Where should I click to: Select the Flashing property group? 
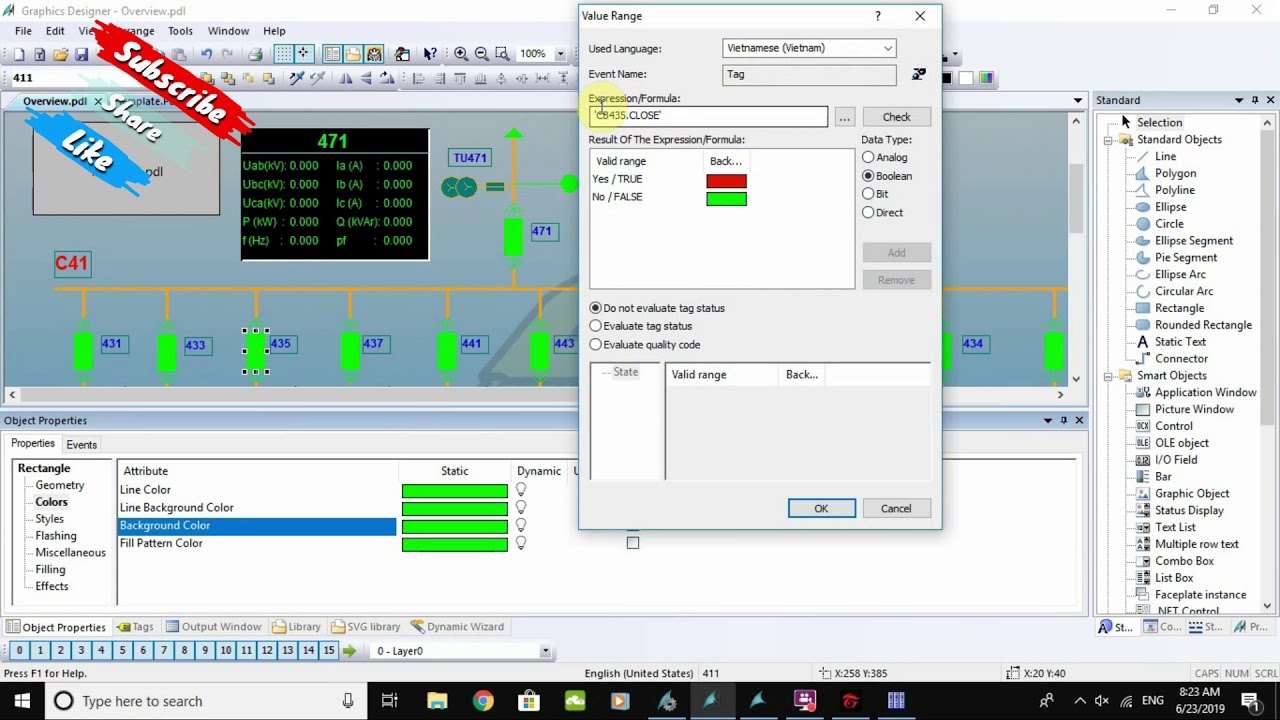(x=56, y=536)
